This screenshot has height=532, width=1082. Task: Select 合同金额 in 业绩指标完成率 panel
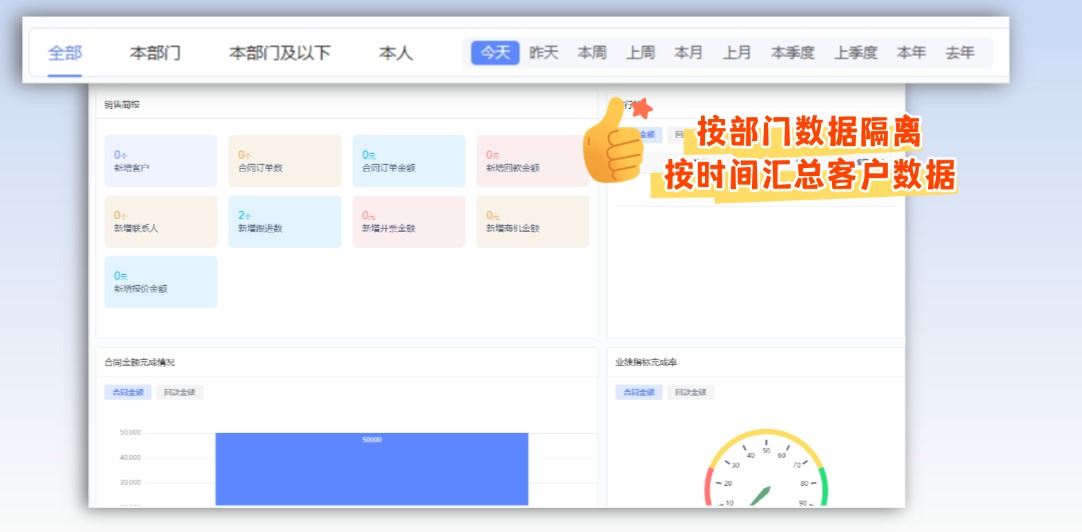[x=639, y=393]
